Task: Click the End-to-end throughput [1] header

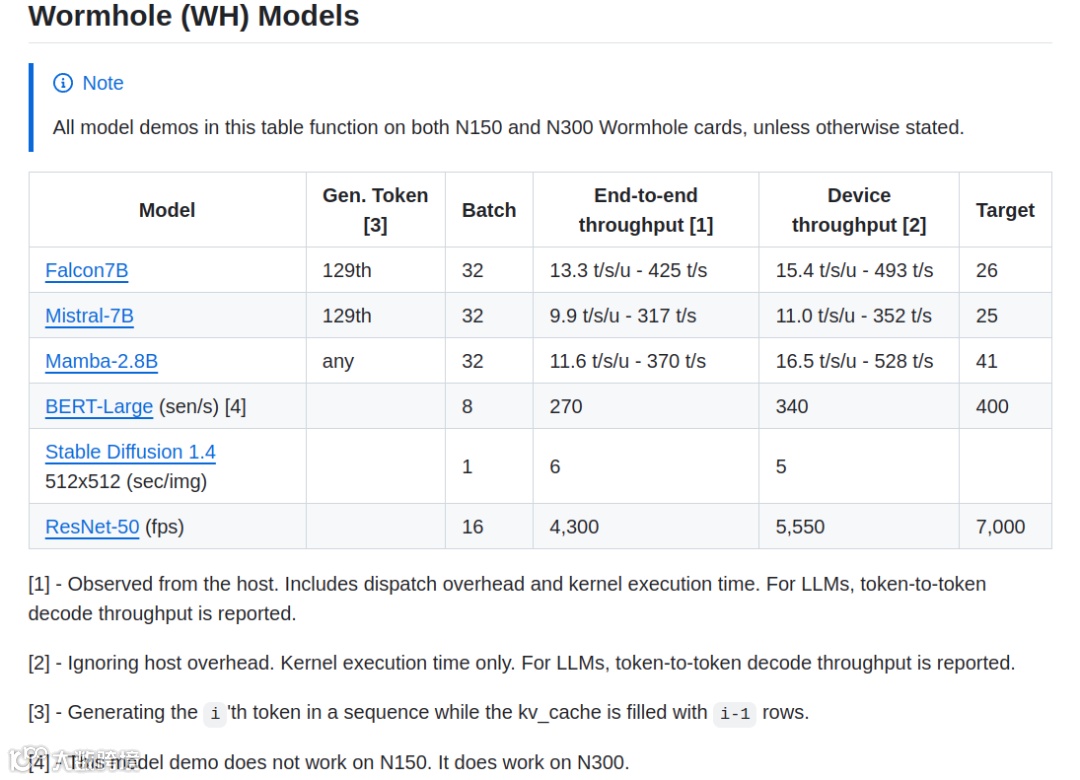Action: point(646,210)
